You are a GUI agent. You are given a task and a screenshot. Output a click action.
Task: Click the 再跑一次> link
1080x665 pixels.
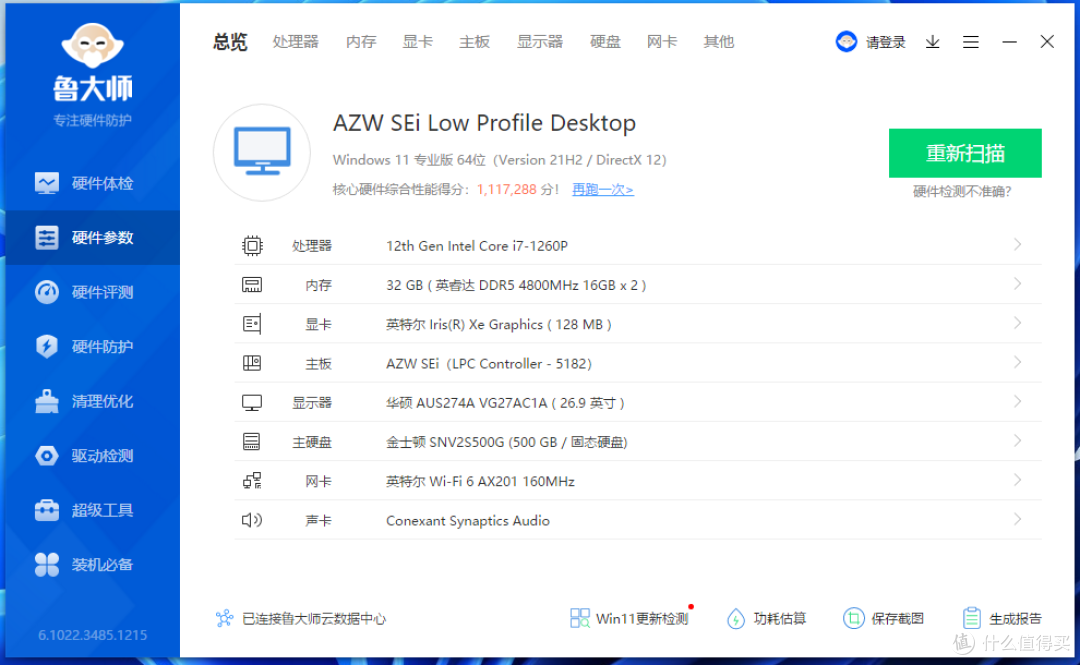pyautogui.click(x=603, y=190)
